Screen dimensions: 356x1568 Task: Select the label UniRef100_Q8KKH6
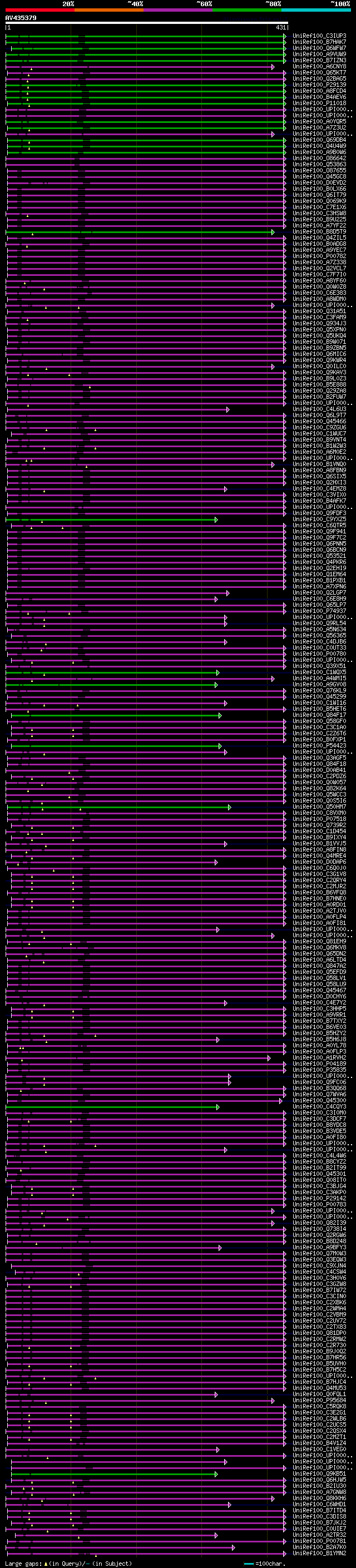[319, 1498]
